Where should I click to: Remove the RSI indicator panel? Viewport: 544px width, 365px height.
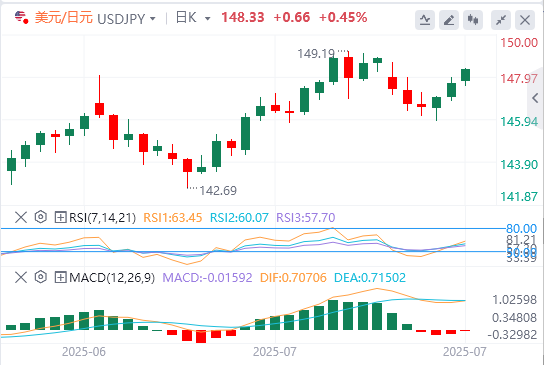(x=21, y=218)
